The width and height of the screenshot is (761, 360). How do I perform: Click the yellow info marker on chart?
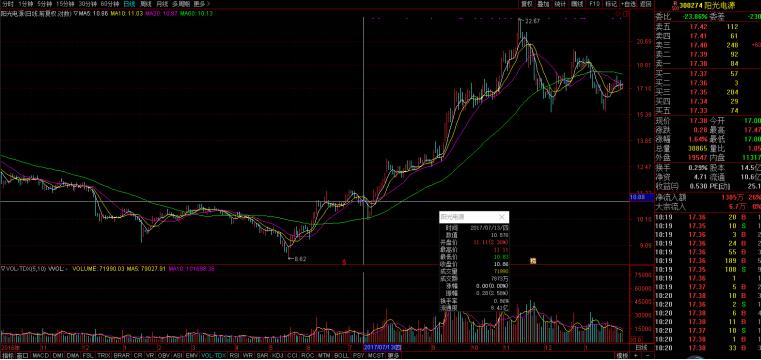point(532,261)
